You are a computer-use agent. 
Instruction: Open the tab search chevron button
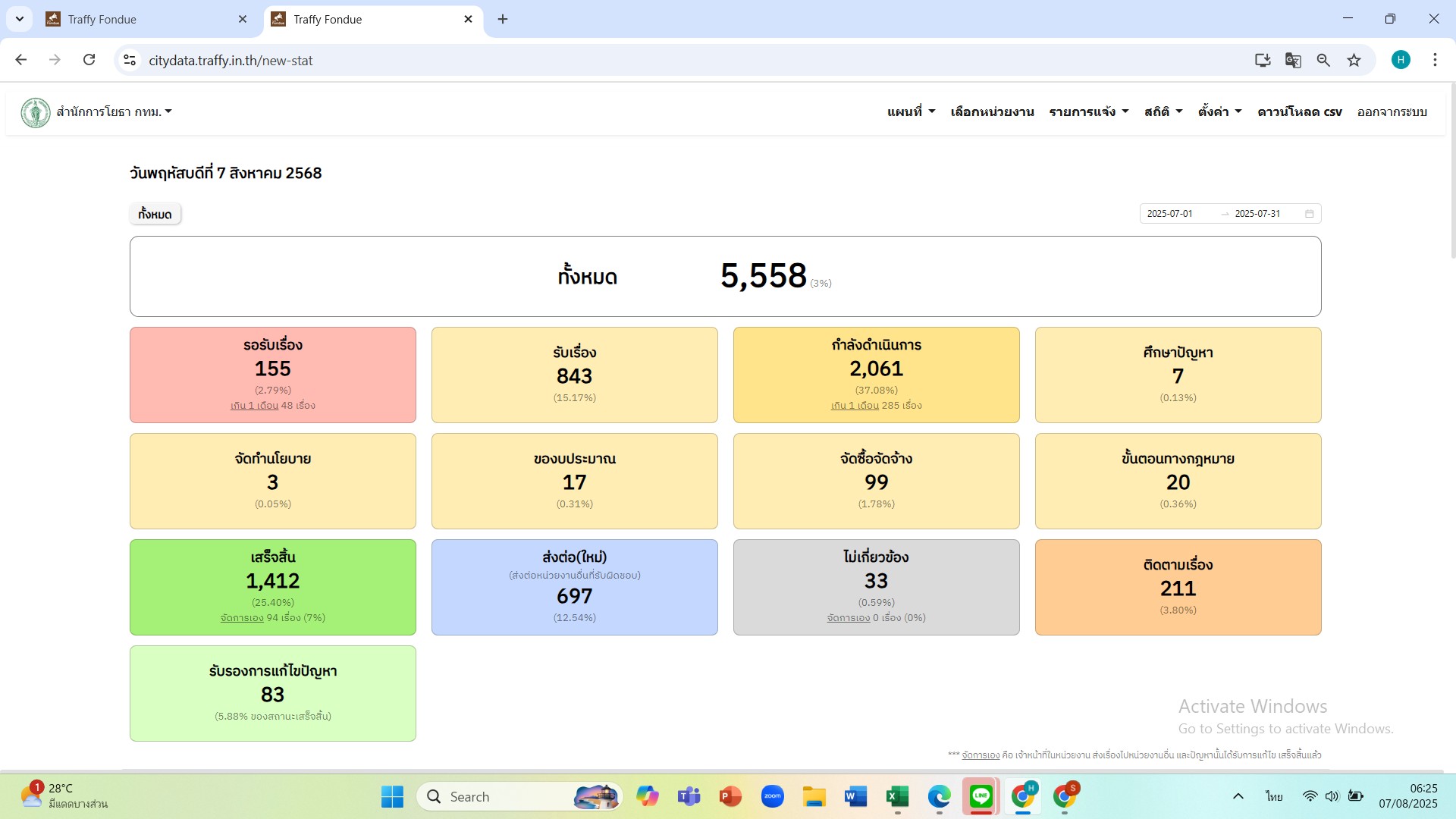click(20, 19)
